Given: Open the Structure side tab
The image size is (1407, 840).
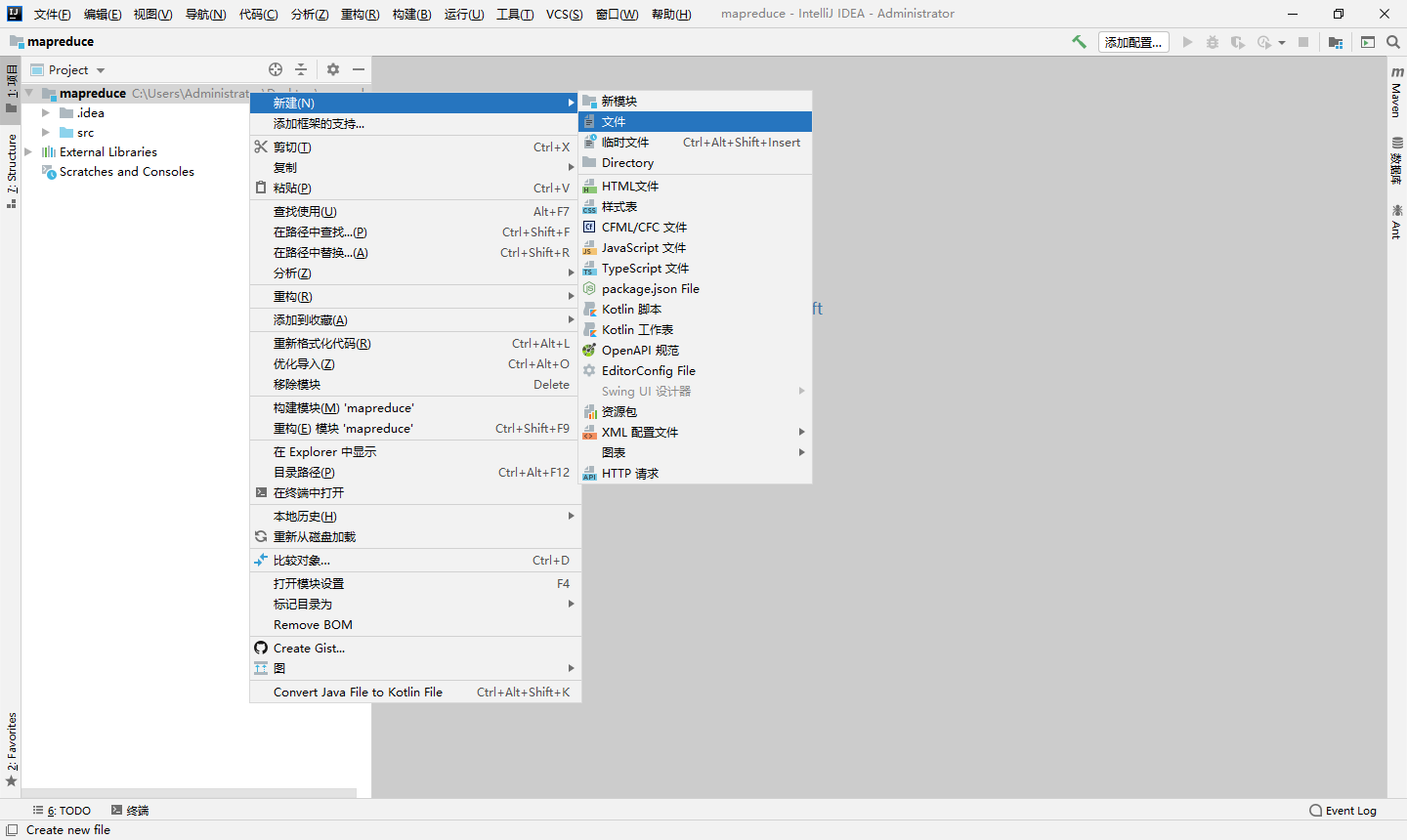Looking at the screenshot, I should pos(11,171).
